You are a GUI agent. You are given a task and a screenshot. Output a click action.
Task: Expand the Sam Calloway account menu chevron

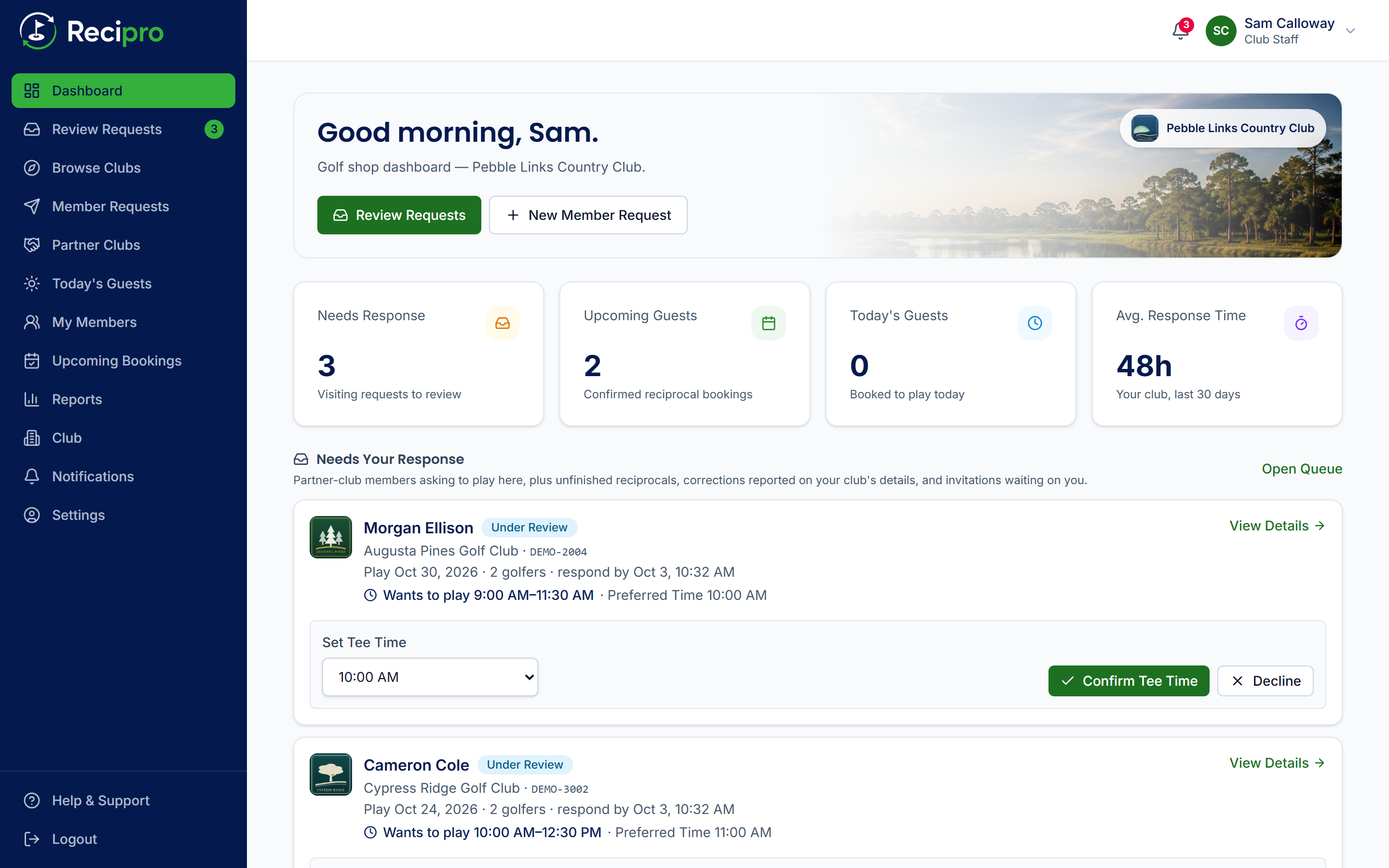tap(1350, 31)
